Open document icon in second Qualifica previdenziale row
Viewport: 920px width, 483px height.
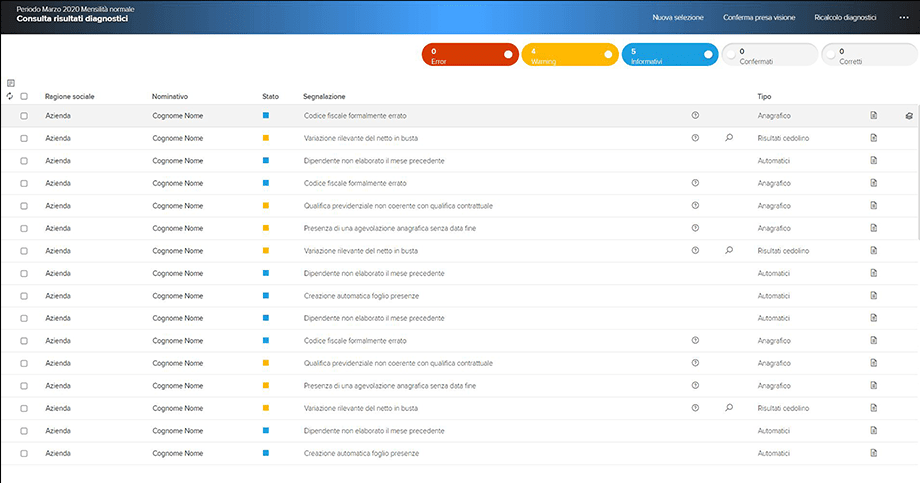[874, 363]
